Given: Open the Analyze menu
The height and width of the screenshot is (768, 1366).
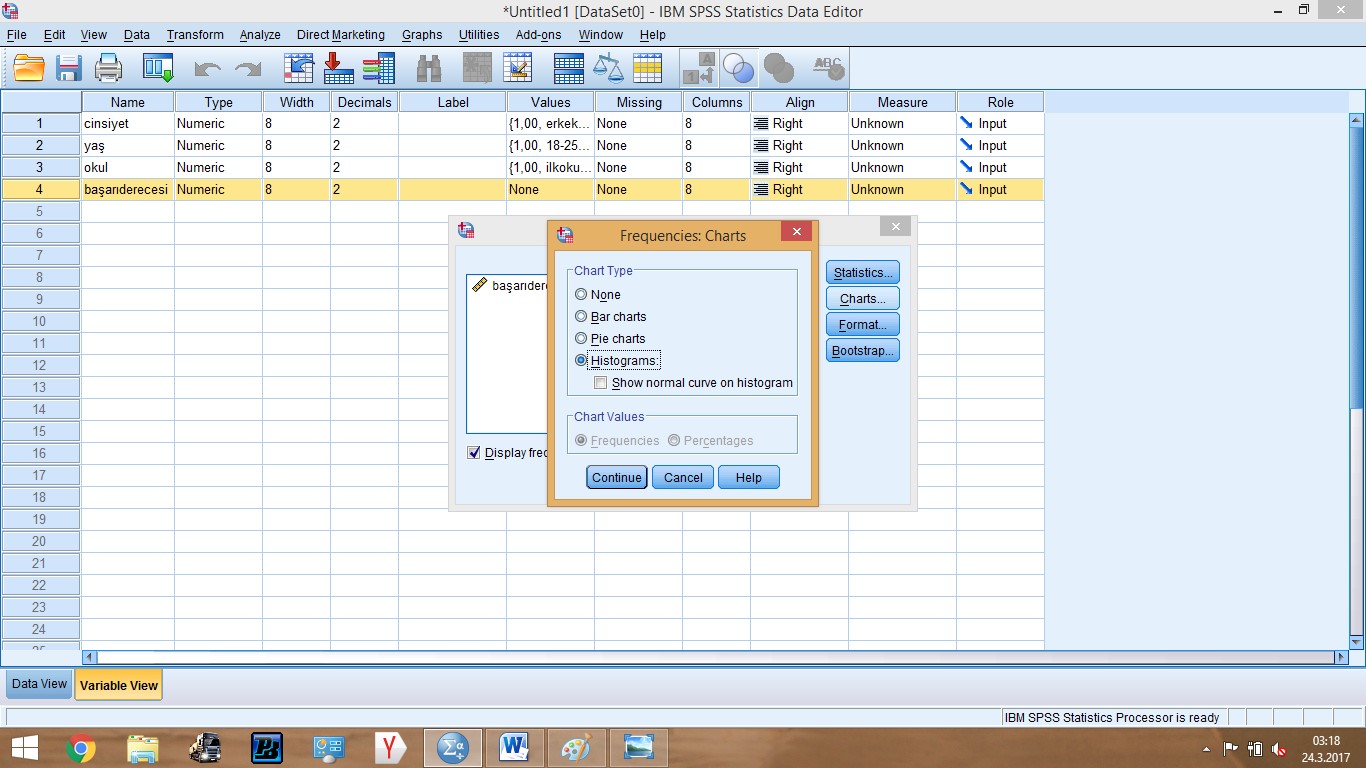Looking at the screenshot, I should pos(260,34).
